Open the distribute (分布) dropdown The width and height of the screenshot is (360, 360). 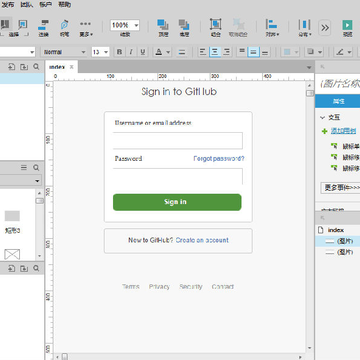coord(305,28)
